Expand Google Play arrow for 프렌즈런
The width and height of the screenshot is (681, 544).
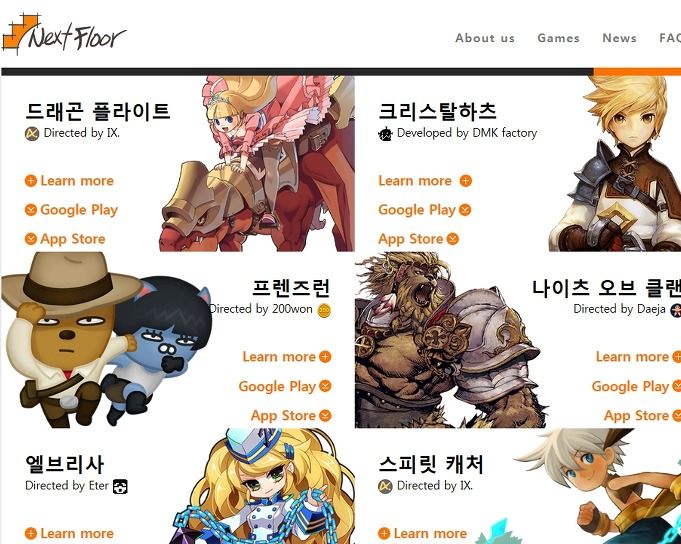pyautogui.click(x=325, y=386)
